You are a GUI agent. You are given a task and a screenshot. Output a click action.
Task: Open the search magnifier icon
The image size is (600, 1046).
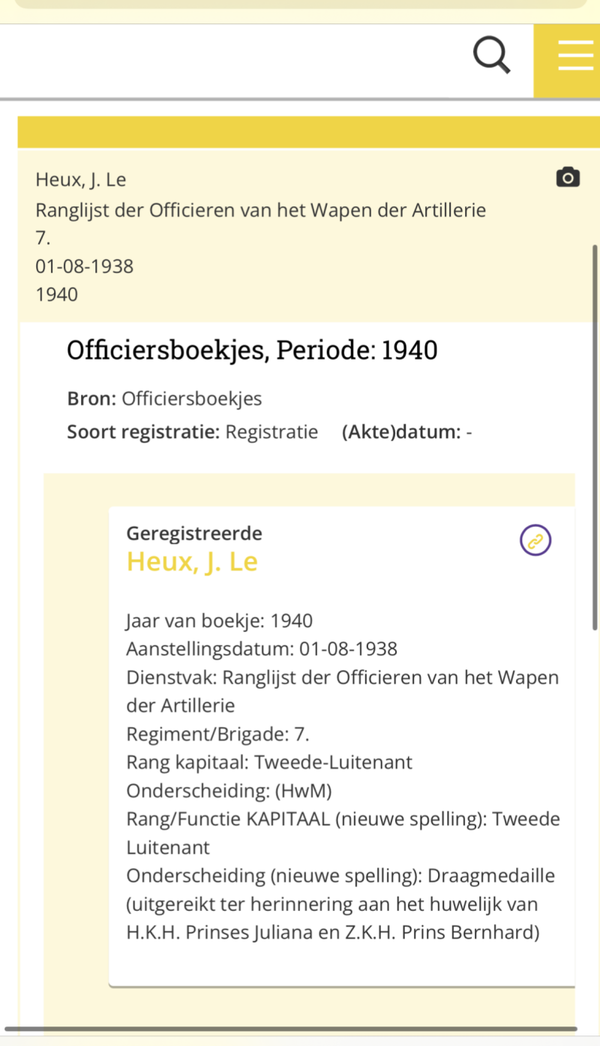[x=491, y=56]
